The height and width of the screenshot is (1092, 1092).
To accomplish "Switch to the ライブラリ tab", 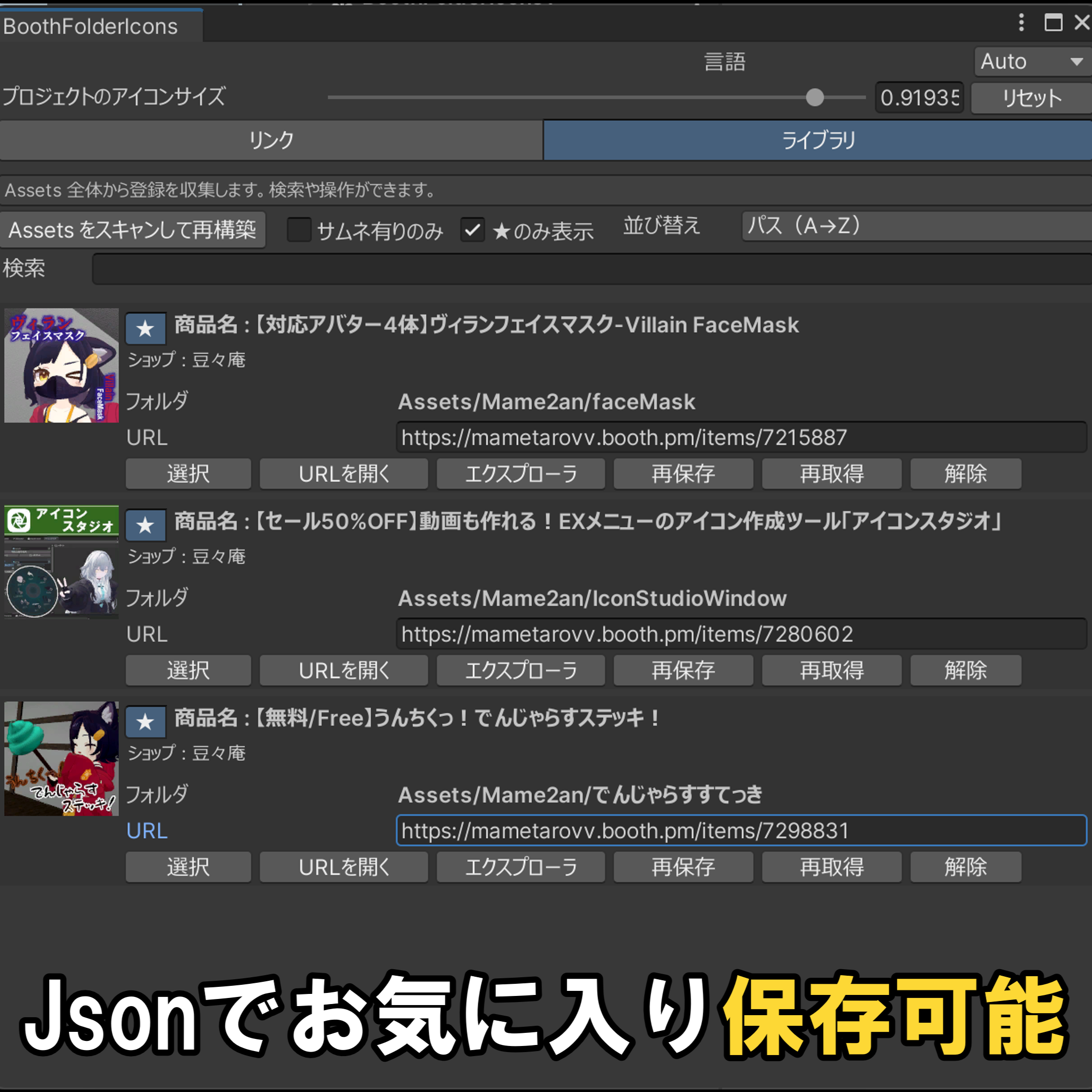I will (x=817, y=140).
